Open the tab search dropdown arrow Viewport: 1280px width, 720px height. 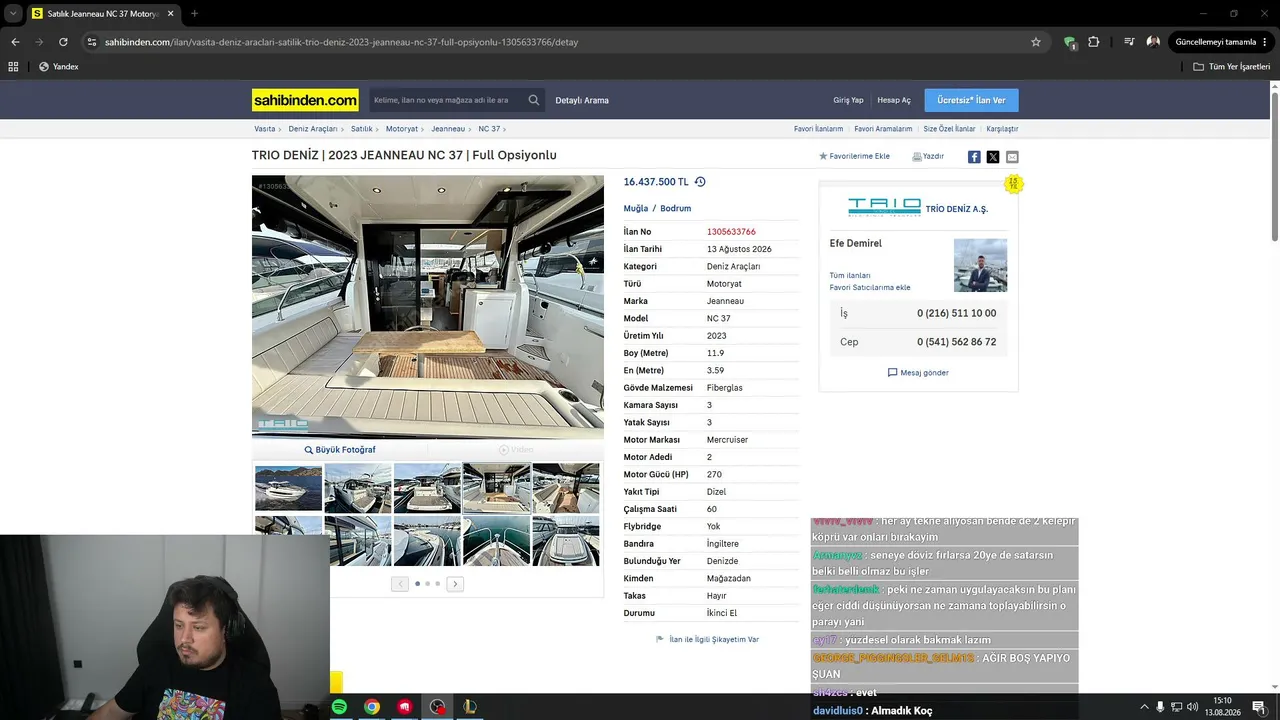point(13,14)
